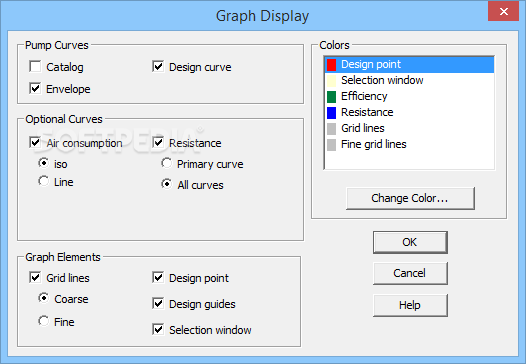
Task: Close the Graph Display dialog
Action: click(503, 12)
